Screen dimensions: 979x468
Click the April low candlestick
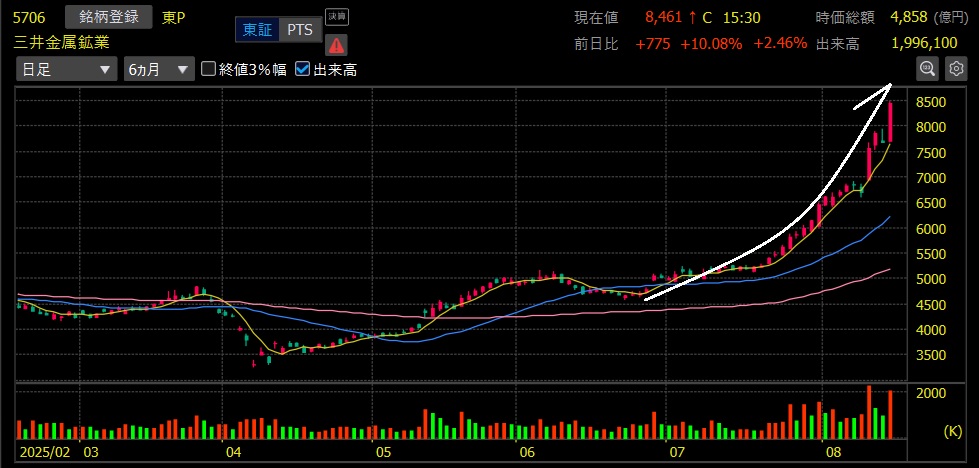click(x=254, y=360)
